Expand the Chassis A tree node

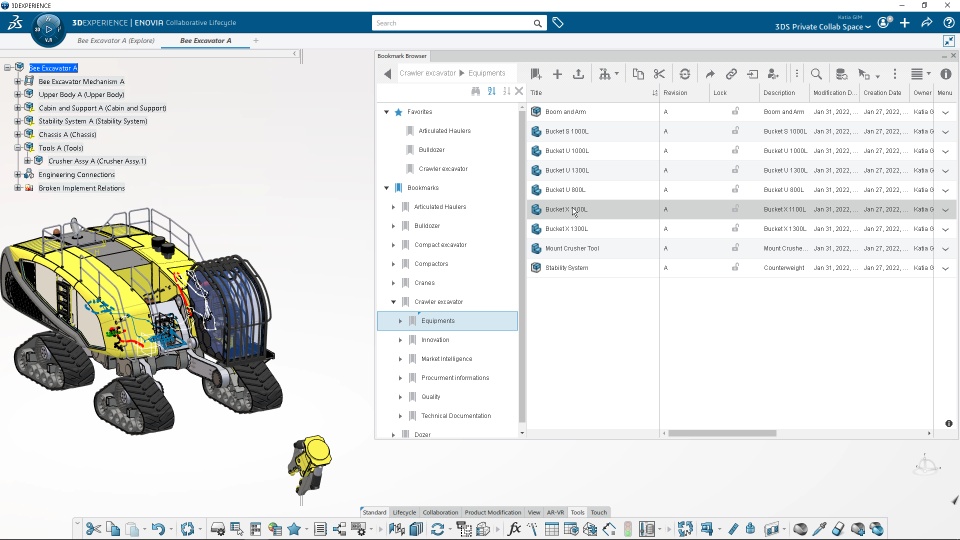(18, 134)
